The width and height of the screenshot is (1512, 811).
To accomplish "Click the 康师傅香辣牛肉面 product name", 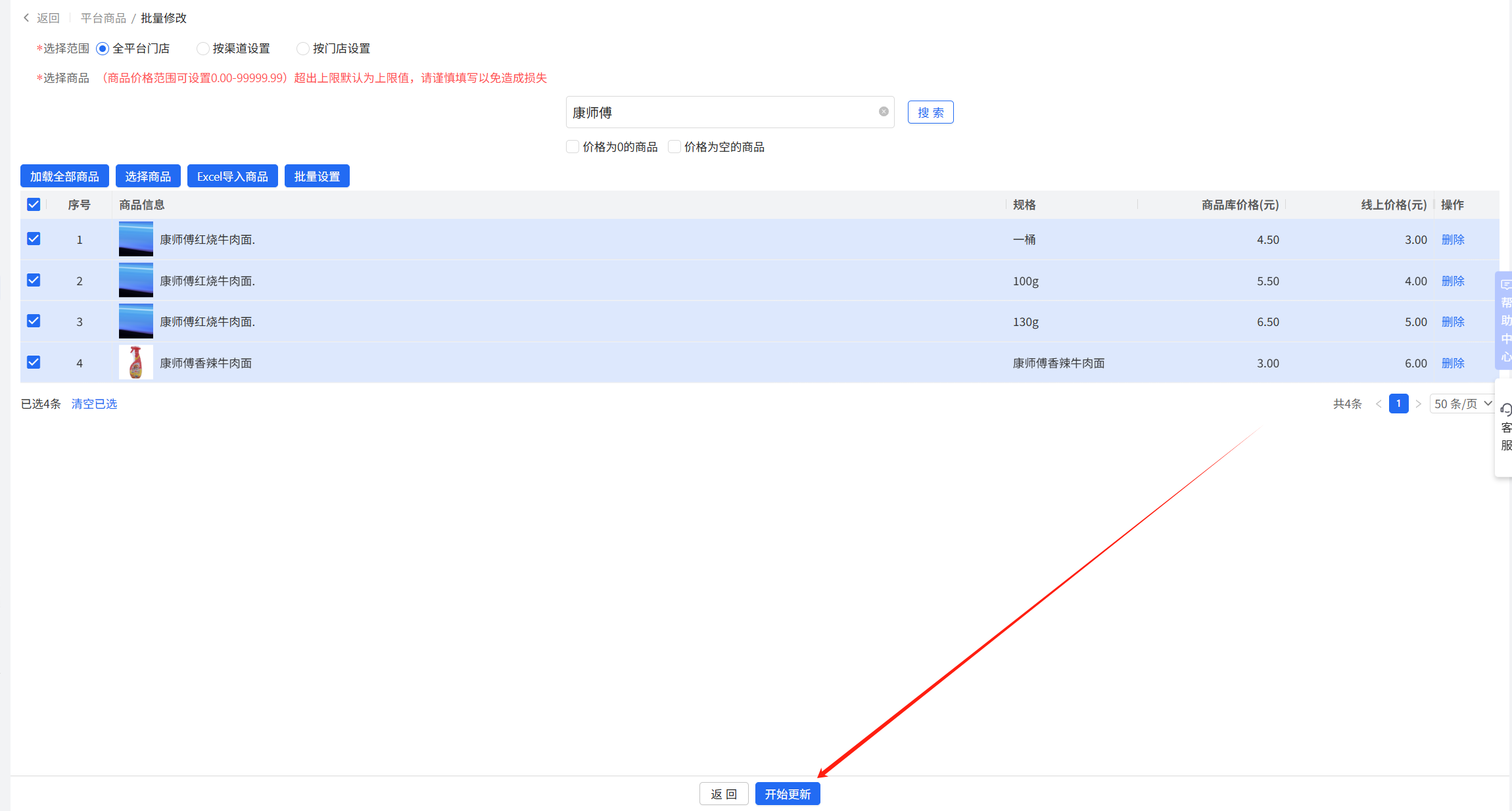I will point(206,363).
